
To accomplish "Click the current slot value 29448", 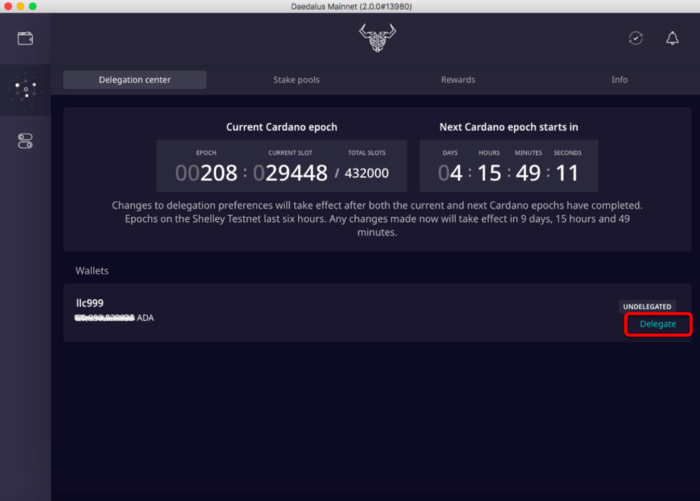I will coord(290,173).
